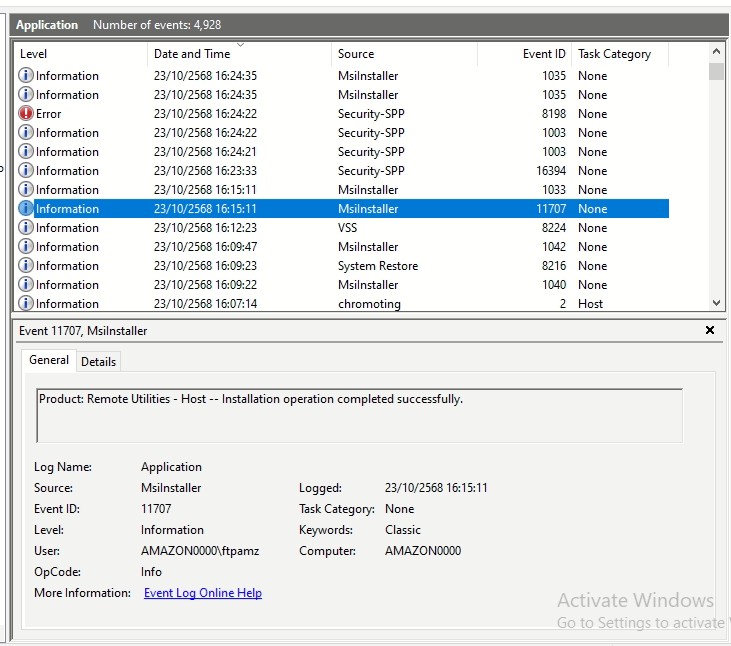
Task: Sort by Date and Time column header
Action: [x=239, y=54]
